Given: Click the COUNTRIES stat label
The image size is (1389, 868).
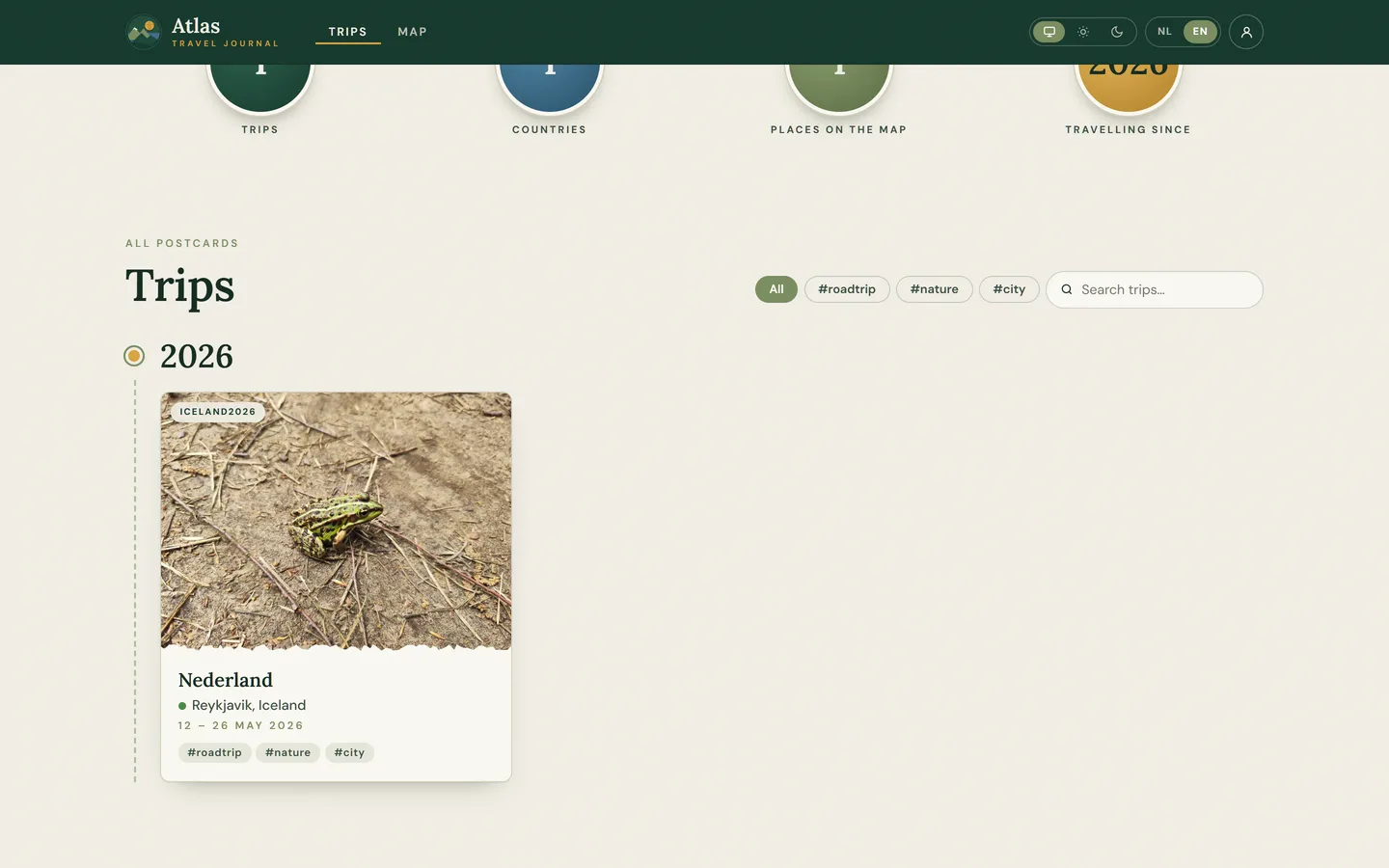Looking at the screenshot, I should tap(550, 129).
